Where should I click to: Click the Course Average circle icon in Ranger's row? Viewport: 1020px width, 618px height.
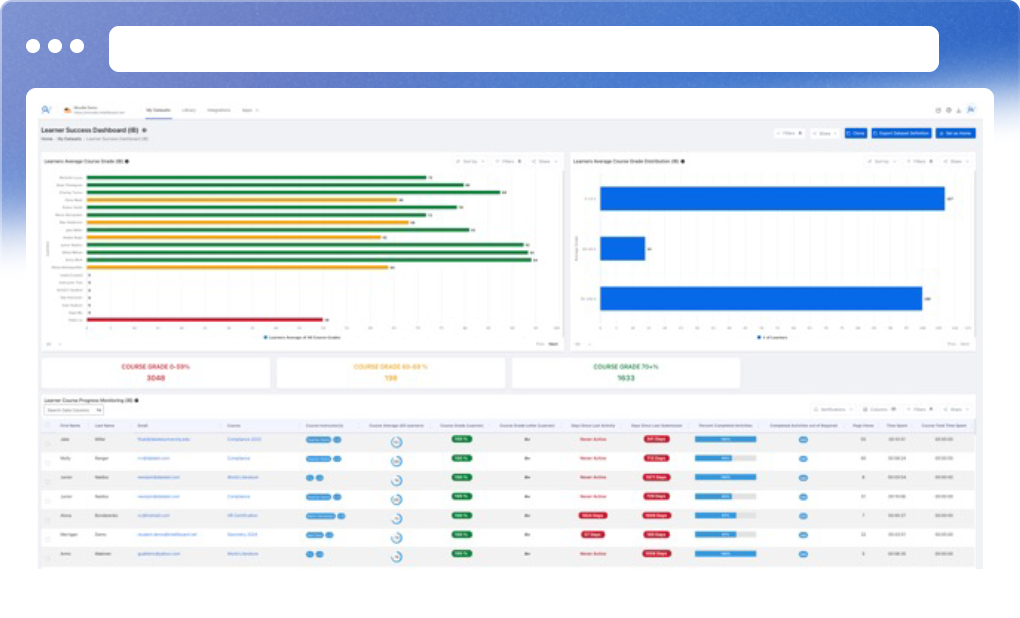click(396, 461)
